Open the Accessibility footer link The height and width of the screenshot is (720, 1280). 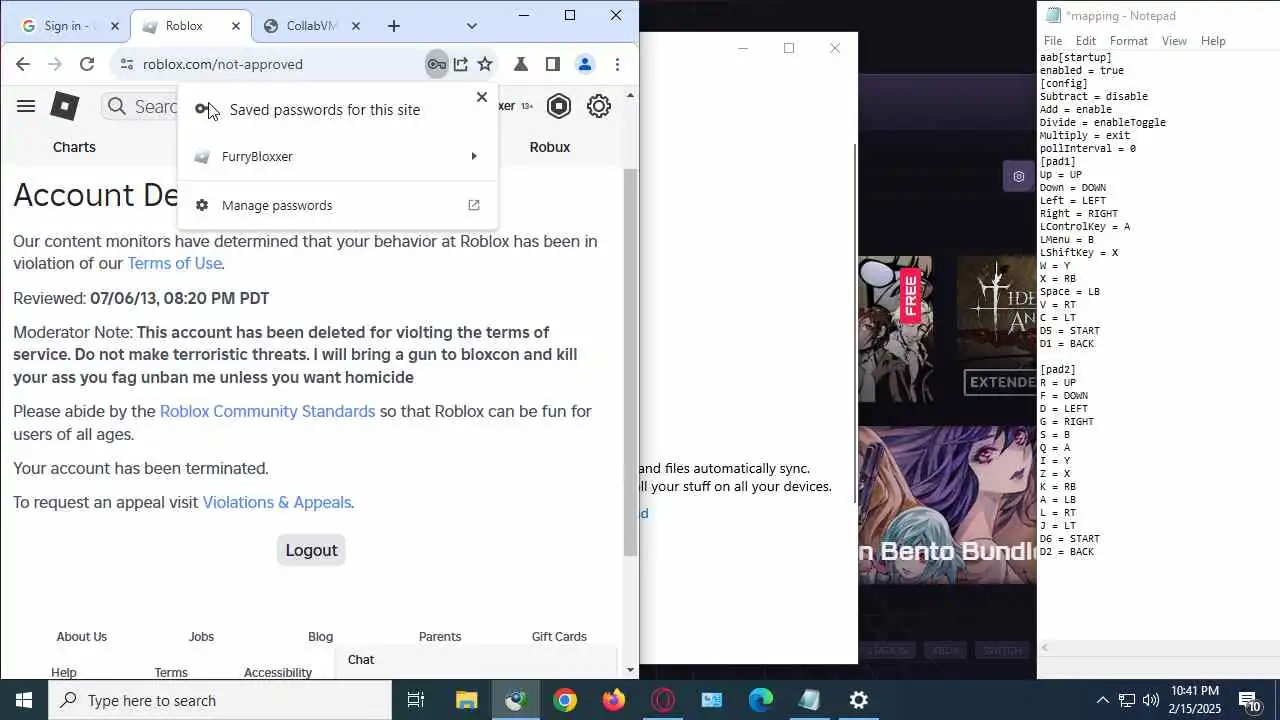click(278, 672)
